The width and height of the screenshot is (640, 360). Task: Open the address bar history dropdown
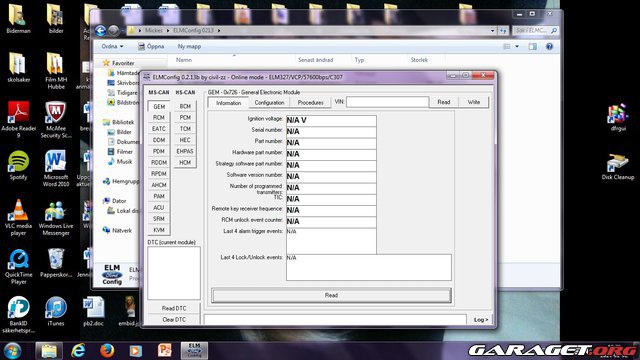click(x=492, y=31)
